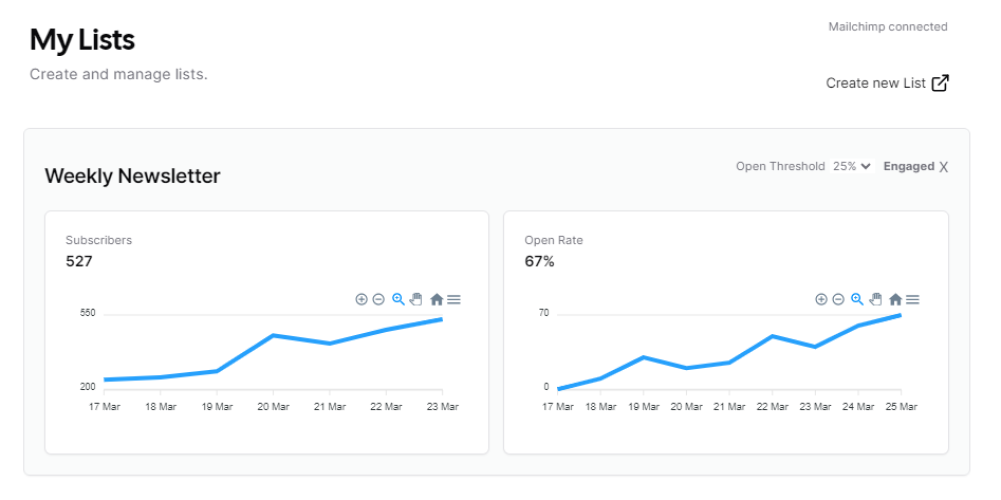Select selection zoom tool on Subscribers chart

[398, 299]
